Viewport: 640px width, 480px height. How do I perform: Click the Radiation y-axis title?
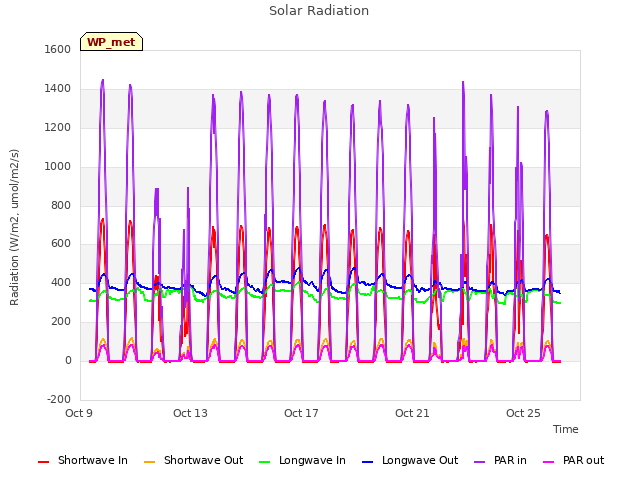pyautogui.click(x=14, y=227)
